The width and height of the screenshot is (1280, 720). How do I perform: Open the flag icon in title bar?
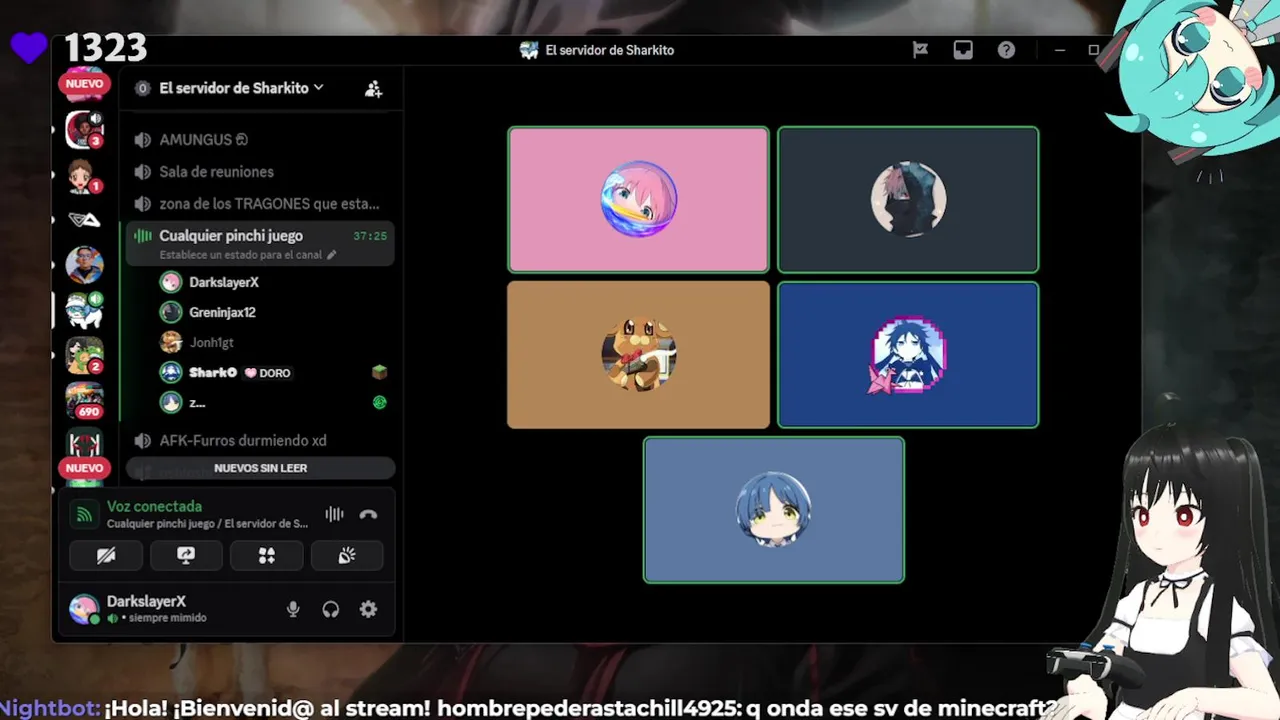click(920, 50)
